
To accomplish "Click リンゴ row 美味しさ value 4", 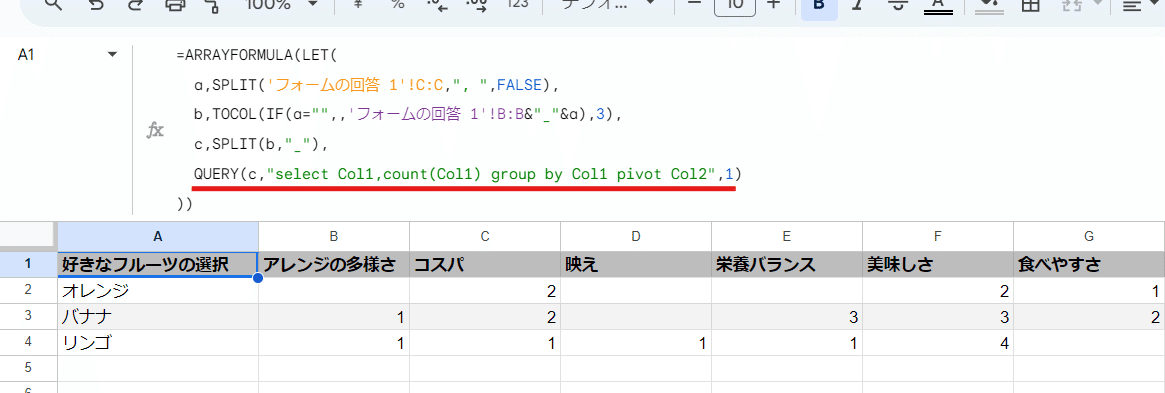I will point(938,342).
